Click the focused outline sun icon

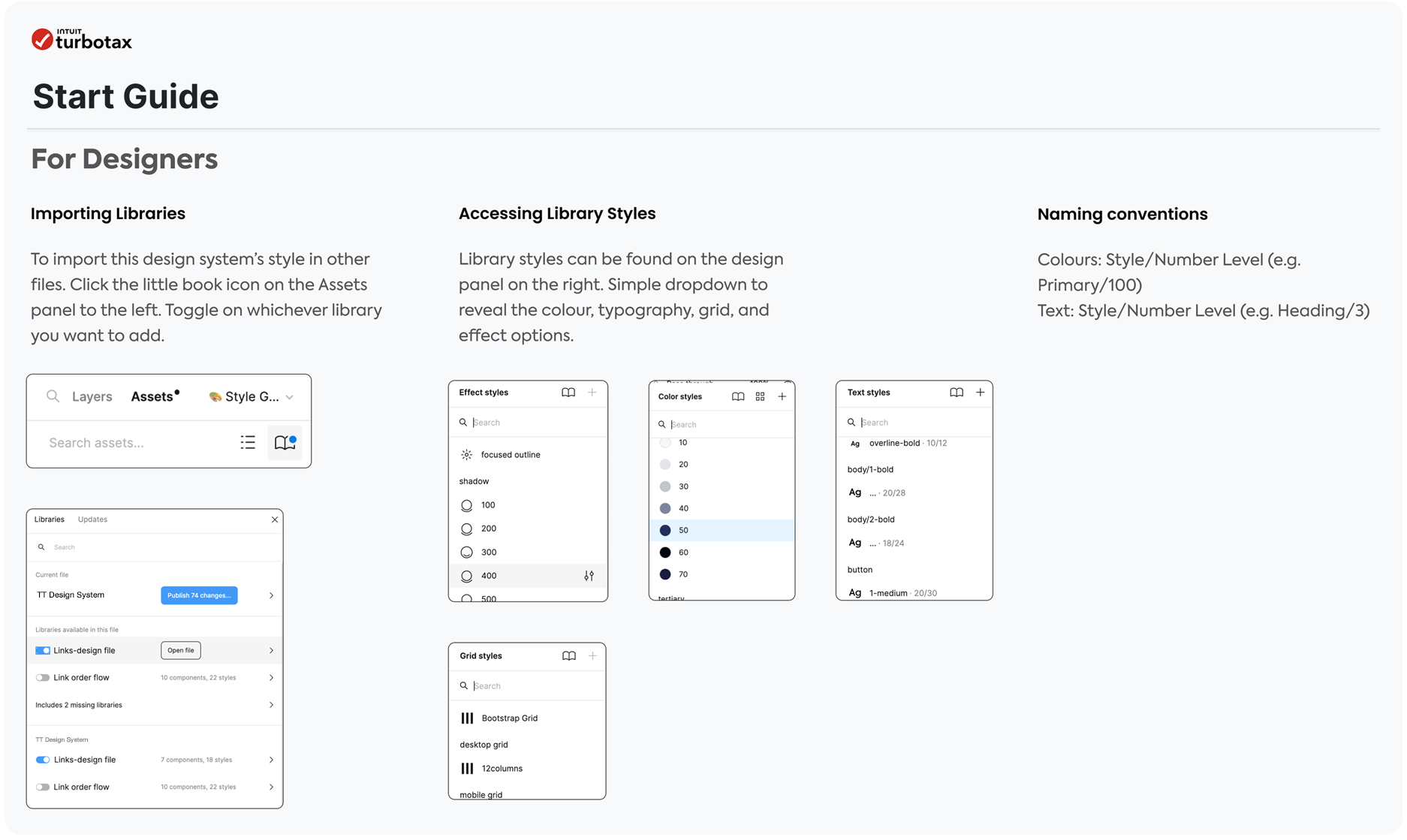tap(467, 455)
